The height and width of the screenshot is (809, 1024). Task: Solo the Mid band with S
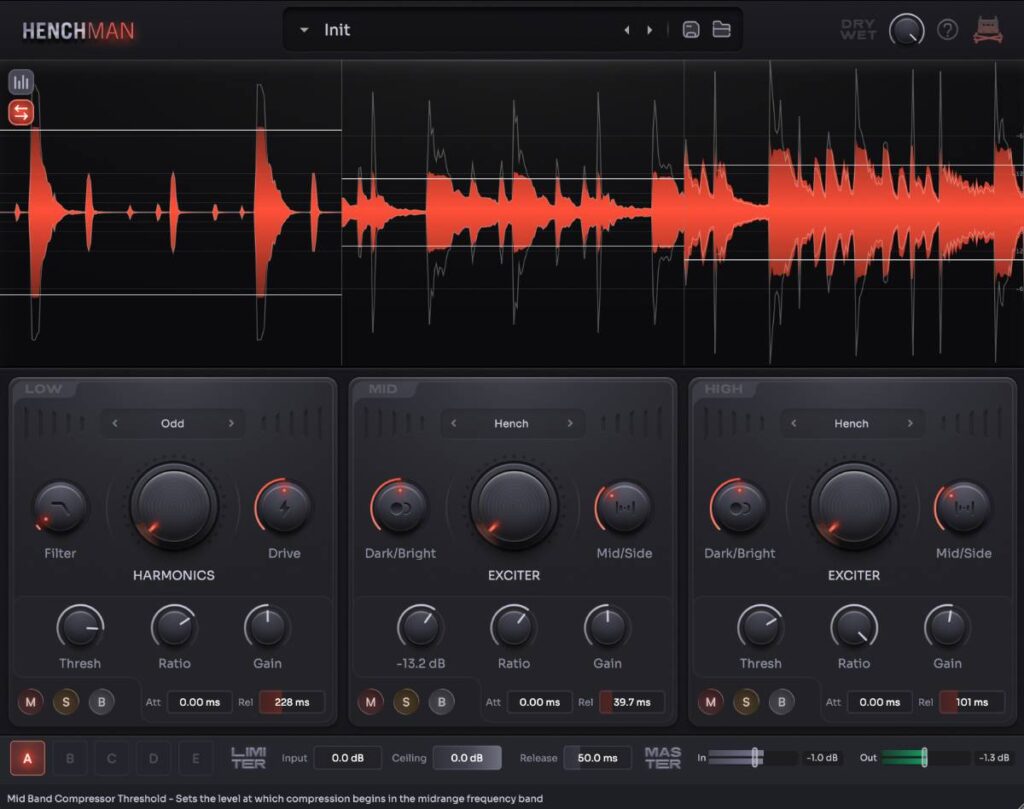(x=406, y=702)
